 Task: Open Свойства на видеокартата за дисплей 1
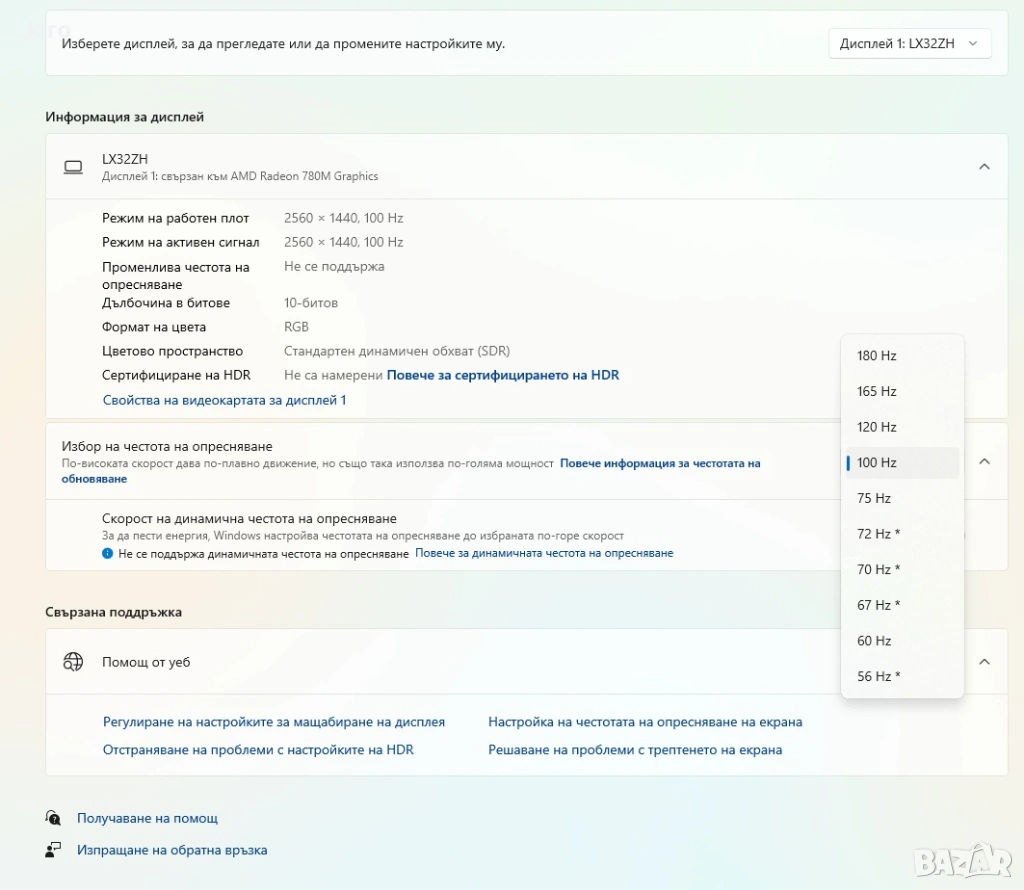point(224,400)
